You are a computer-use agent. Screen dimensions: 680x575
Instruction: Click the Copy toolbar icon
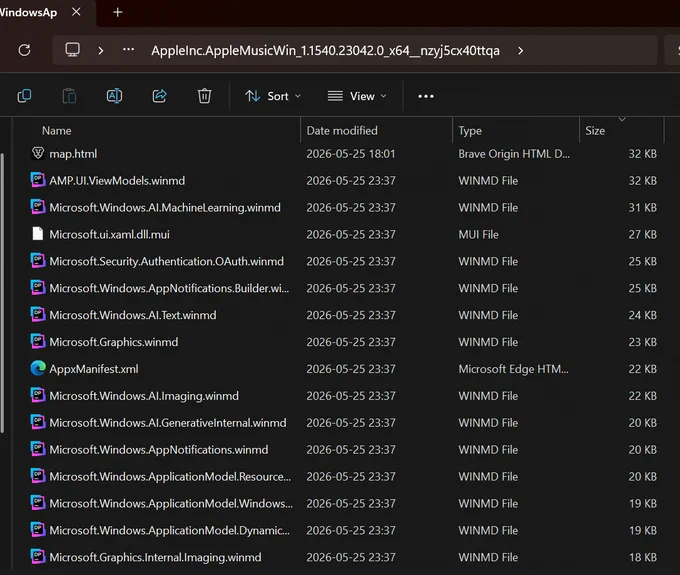24,96
